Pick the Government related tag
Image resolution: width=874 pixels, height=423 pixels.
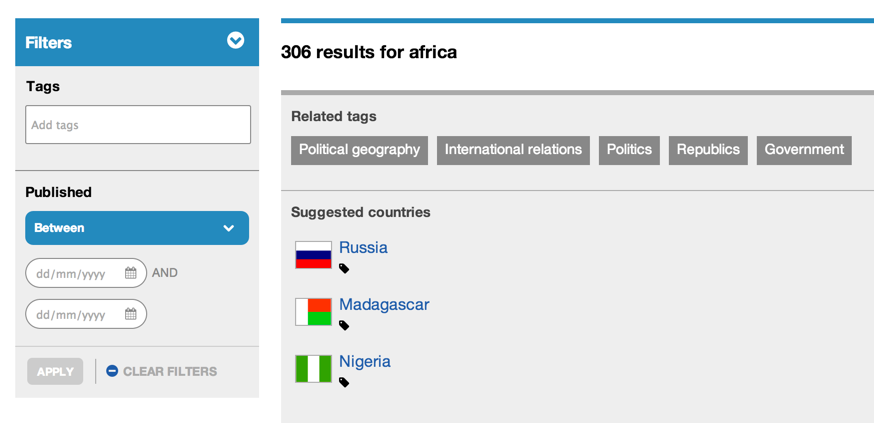click(x=804, y=150)
